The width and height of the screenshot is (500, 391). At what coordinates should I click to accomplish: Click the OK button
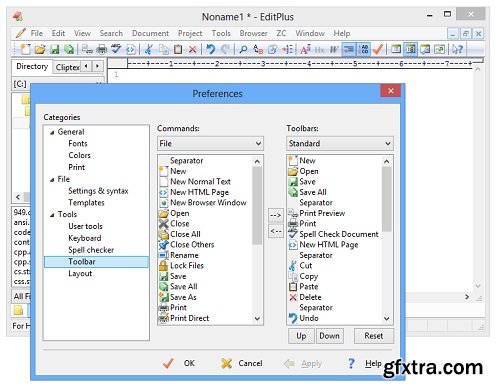(x=179, y=363)
